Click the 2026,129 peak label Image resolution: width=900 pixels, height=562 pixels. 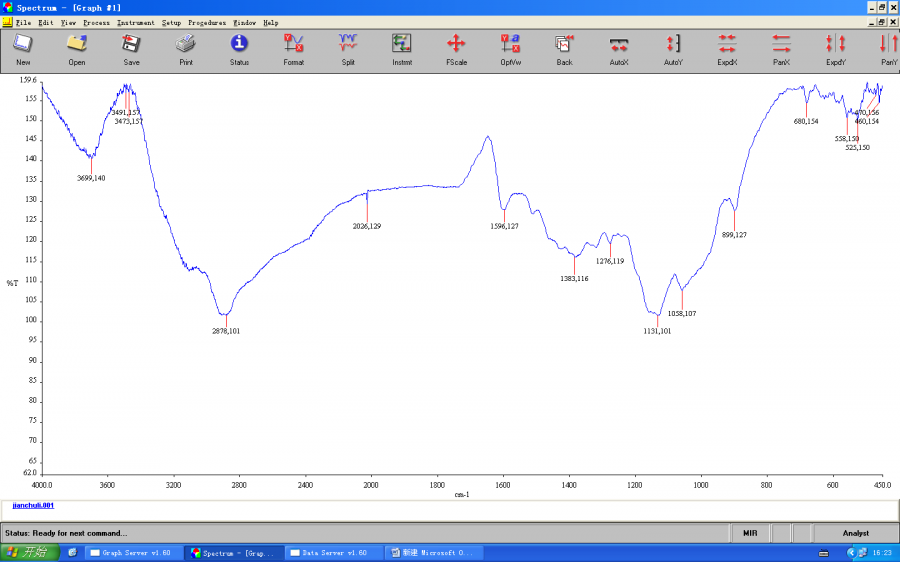[367, 226]
